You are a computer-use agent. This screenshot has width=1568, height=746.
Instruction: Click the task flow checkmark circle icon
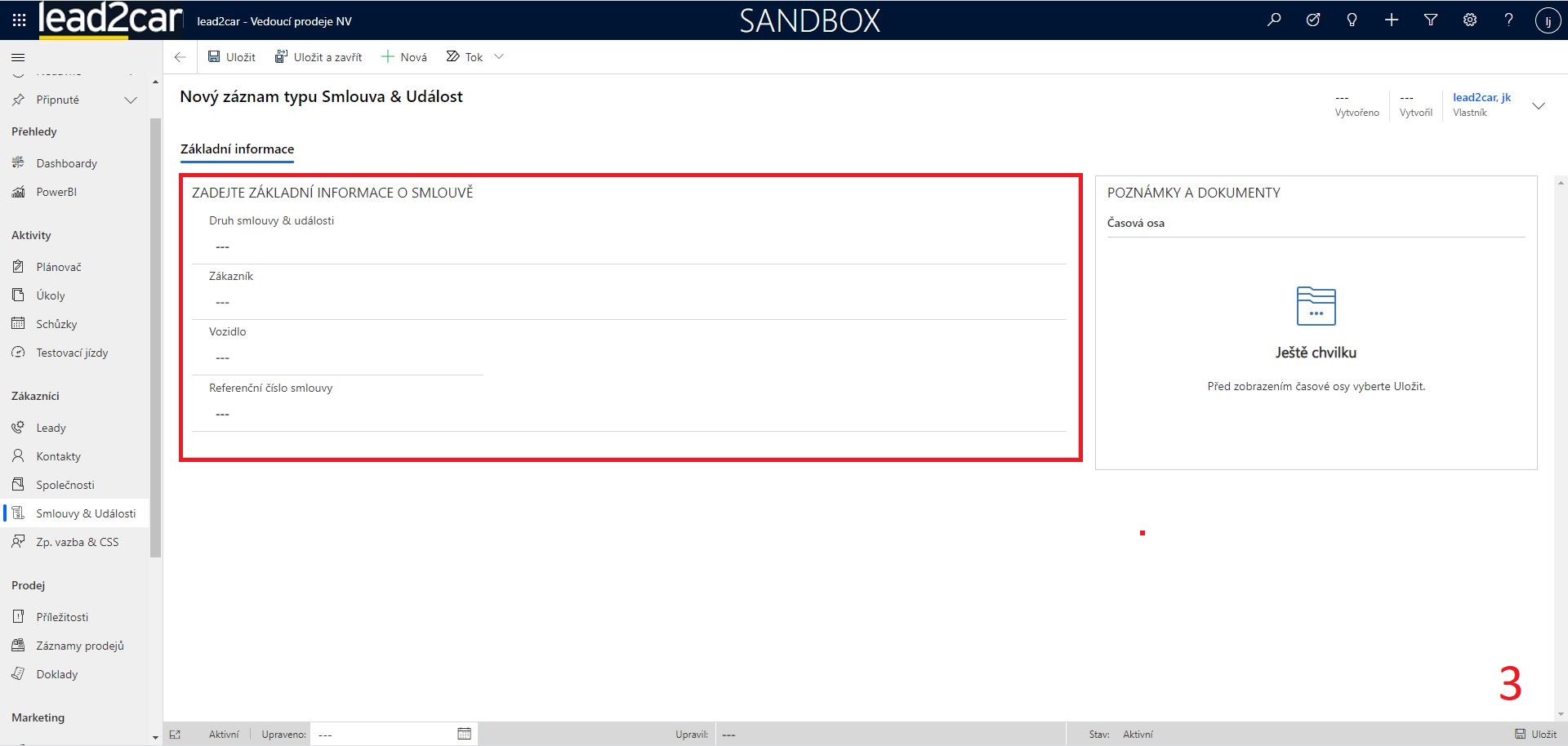(x=1313, y=20)
